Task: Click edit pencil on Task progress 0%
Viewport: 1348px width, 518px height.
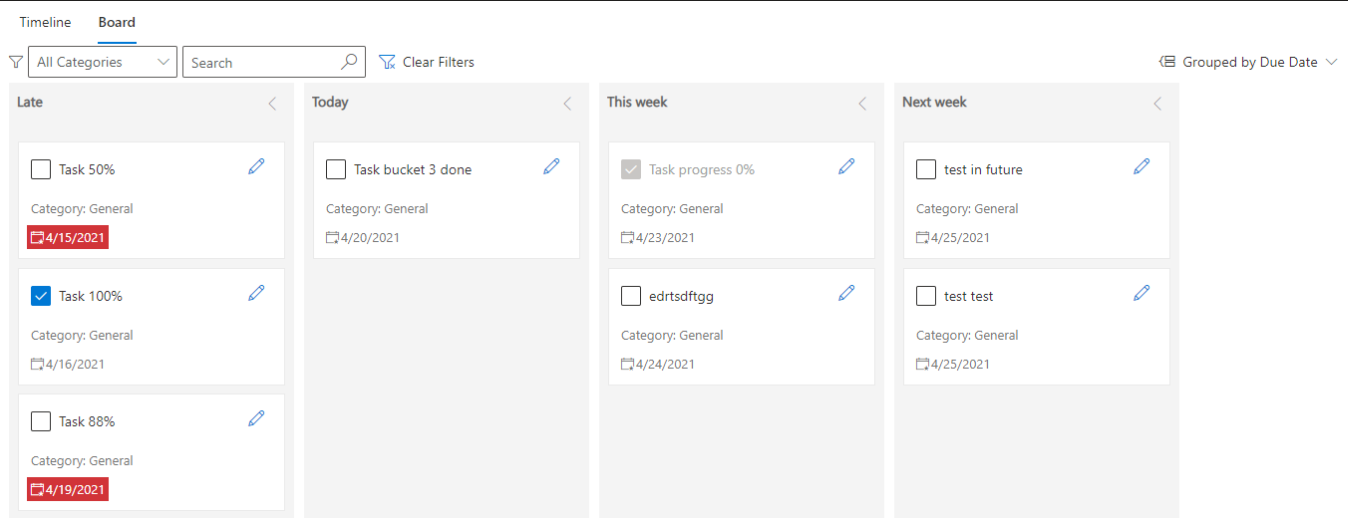Action: 847,167
